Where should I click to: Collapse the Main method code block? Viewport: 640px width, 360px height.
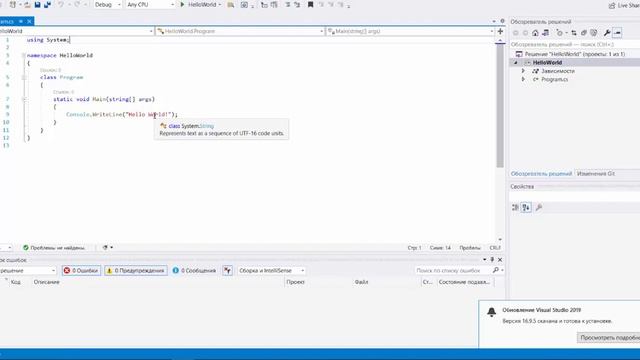(24, 99)
